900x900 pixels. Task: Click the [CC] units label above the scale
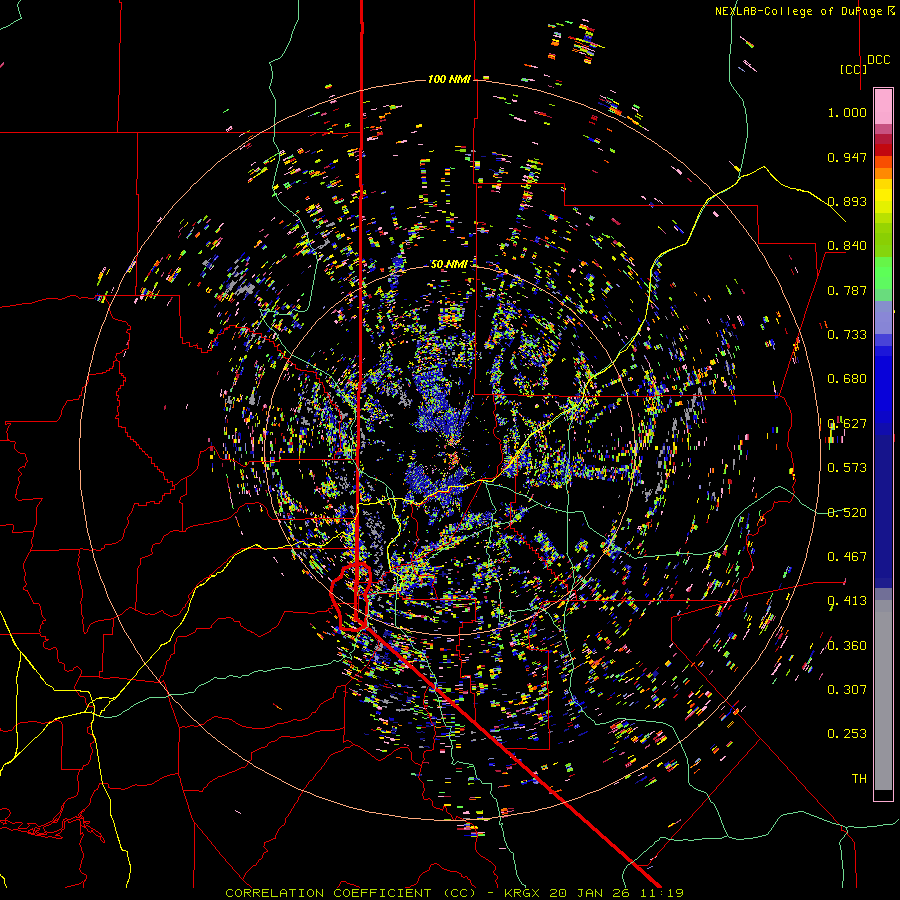[853, 69]
